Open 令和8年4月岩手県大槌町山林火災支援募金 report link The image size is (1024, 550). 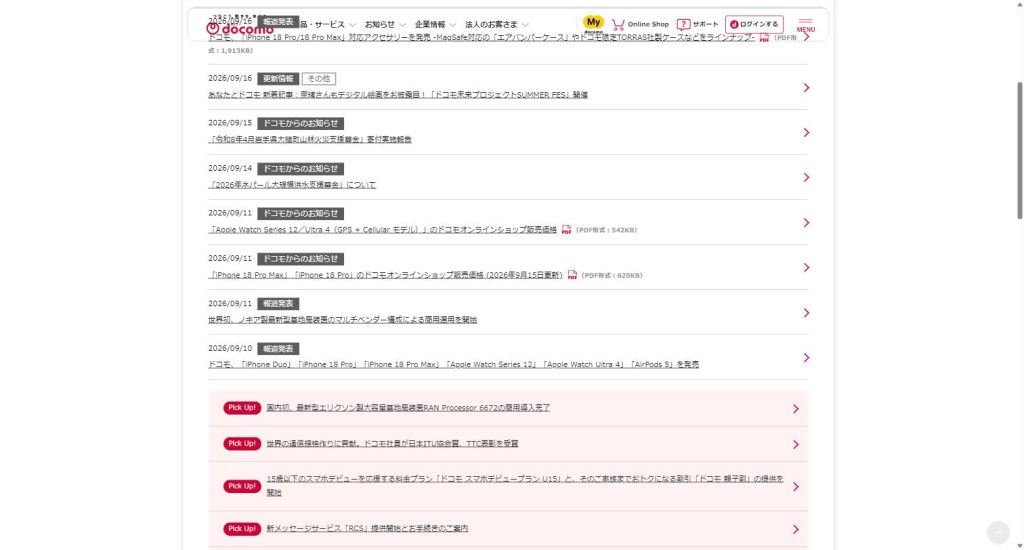(x=310, y=140)
